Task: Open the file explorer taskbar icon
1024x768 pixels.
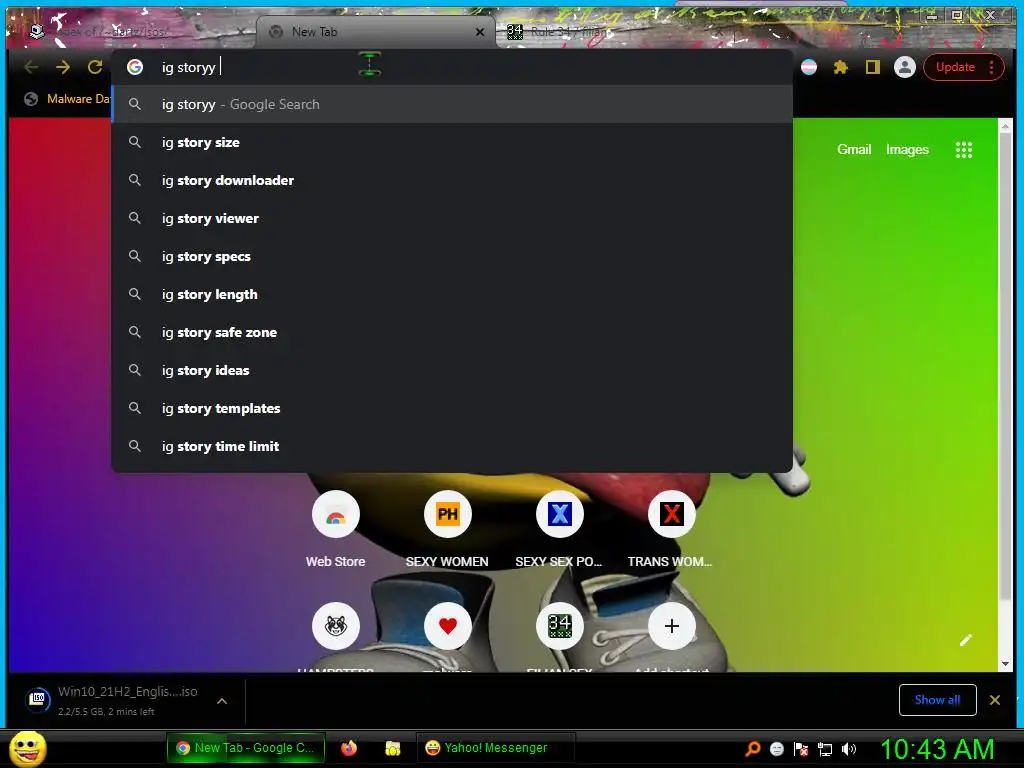Action: [x=392, y=748]
